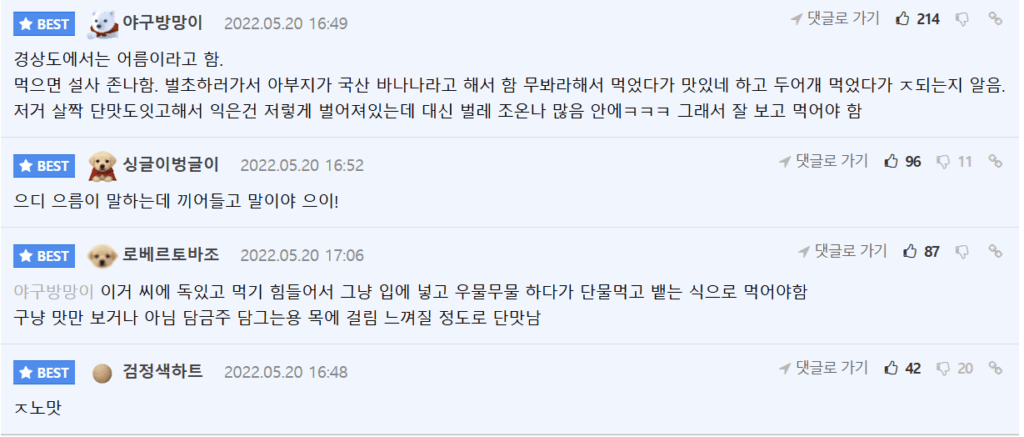Screen dimensions: 1024x437
Task: Dislike the comment from 로베르토바조
Action: [963, 251]
